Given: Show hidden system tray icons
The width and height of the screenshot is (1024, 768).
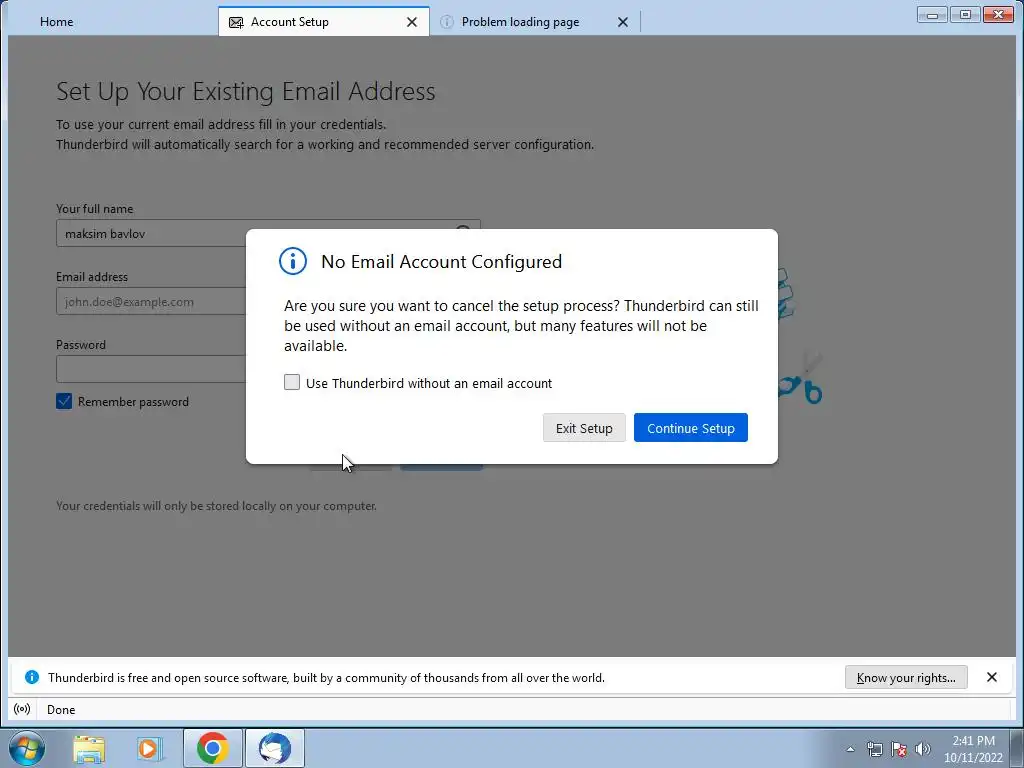Looking at the screenshot, I should (850, 749).
